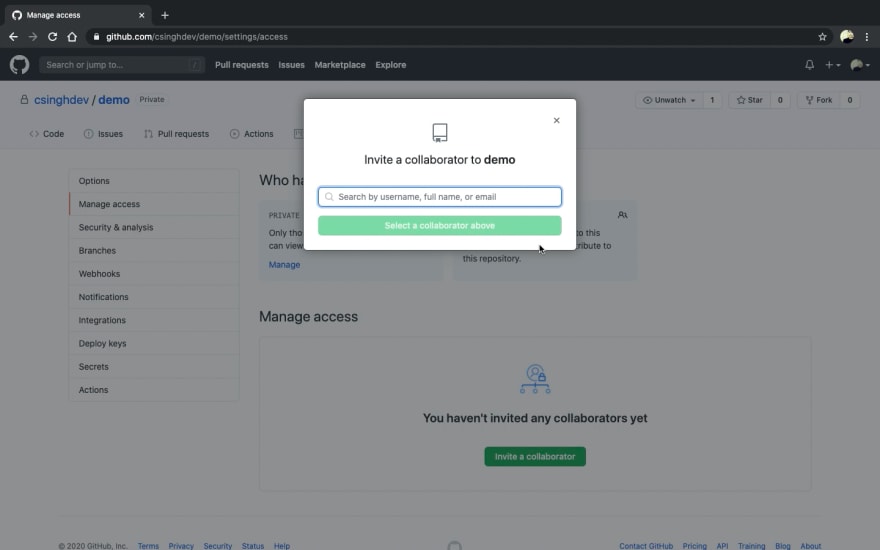Focus the Search or jump to field

pyautogui.click(x=122, y=65)
